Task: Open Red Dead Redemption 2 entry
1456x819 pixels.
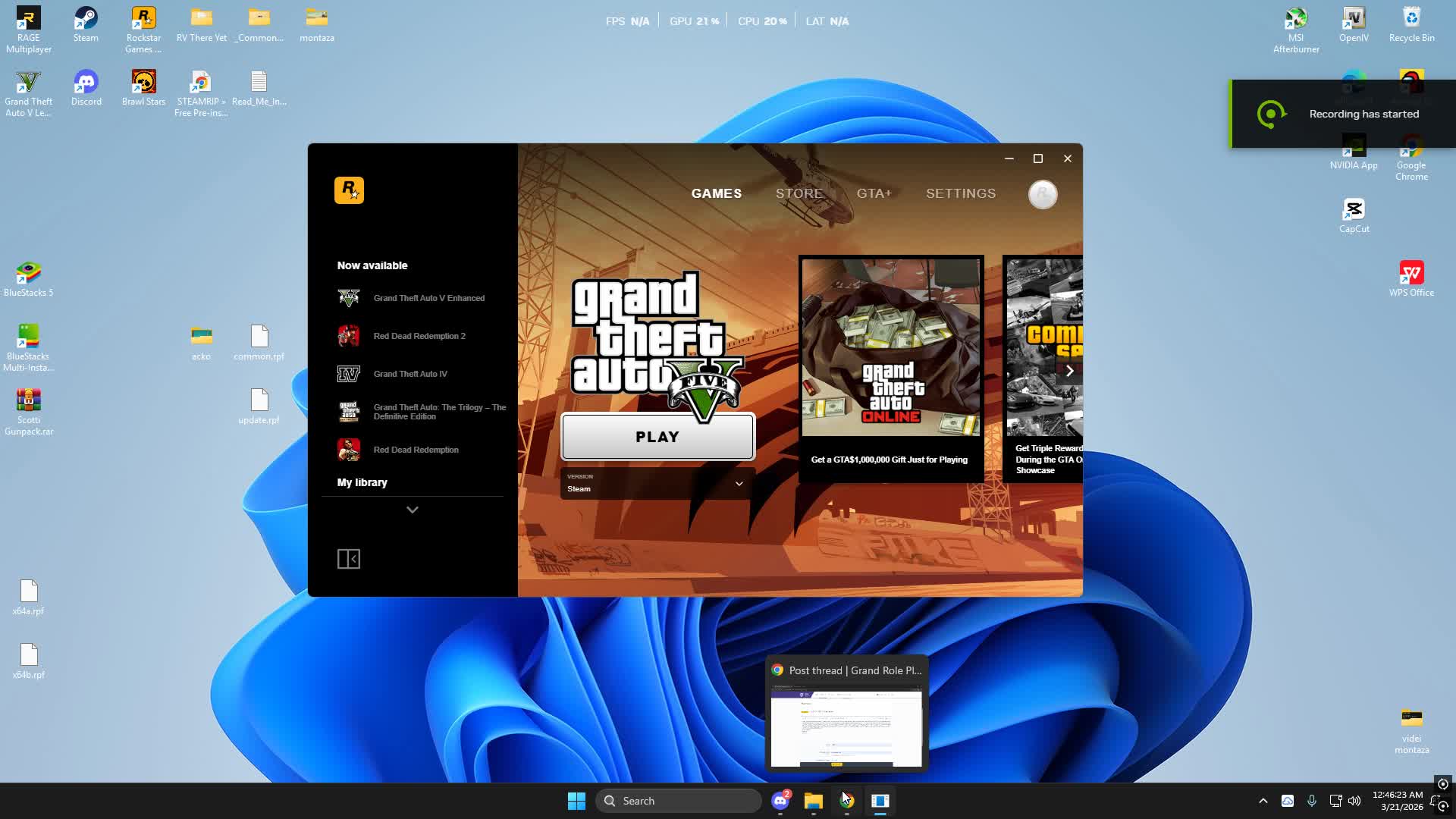Action: click(419, 336)
